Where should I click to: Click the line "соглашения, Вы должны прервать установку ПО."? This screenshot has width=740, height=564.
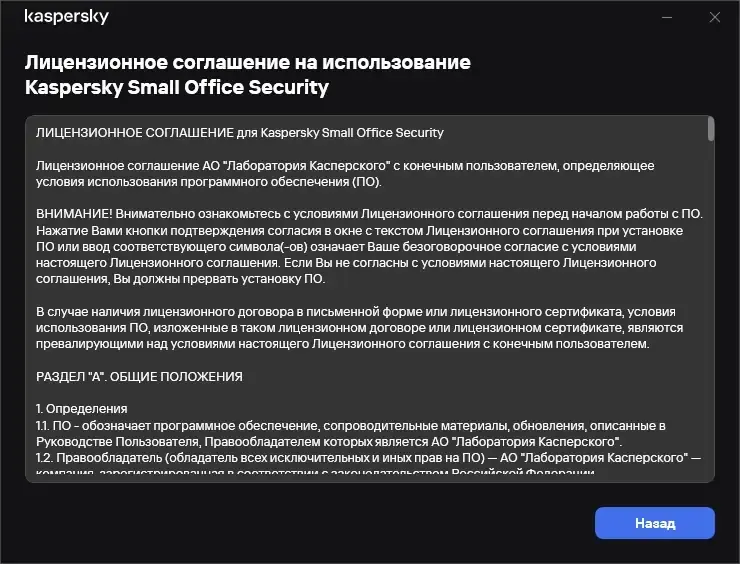pyautogui.click(x=180, y=279)
